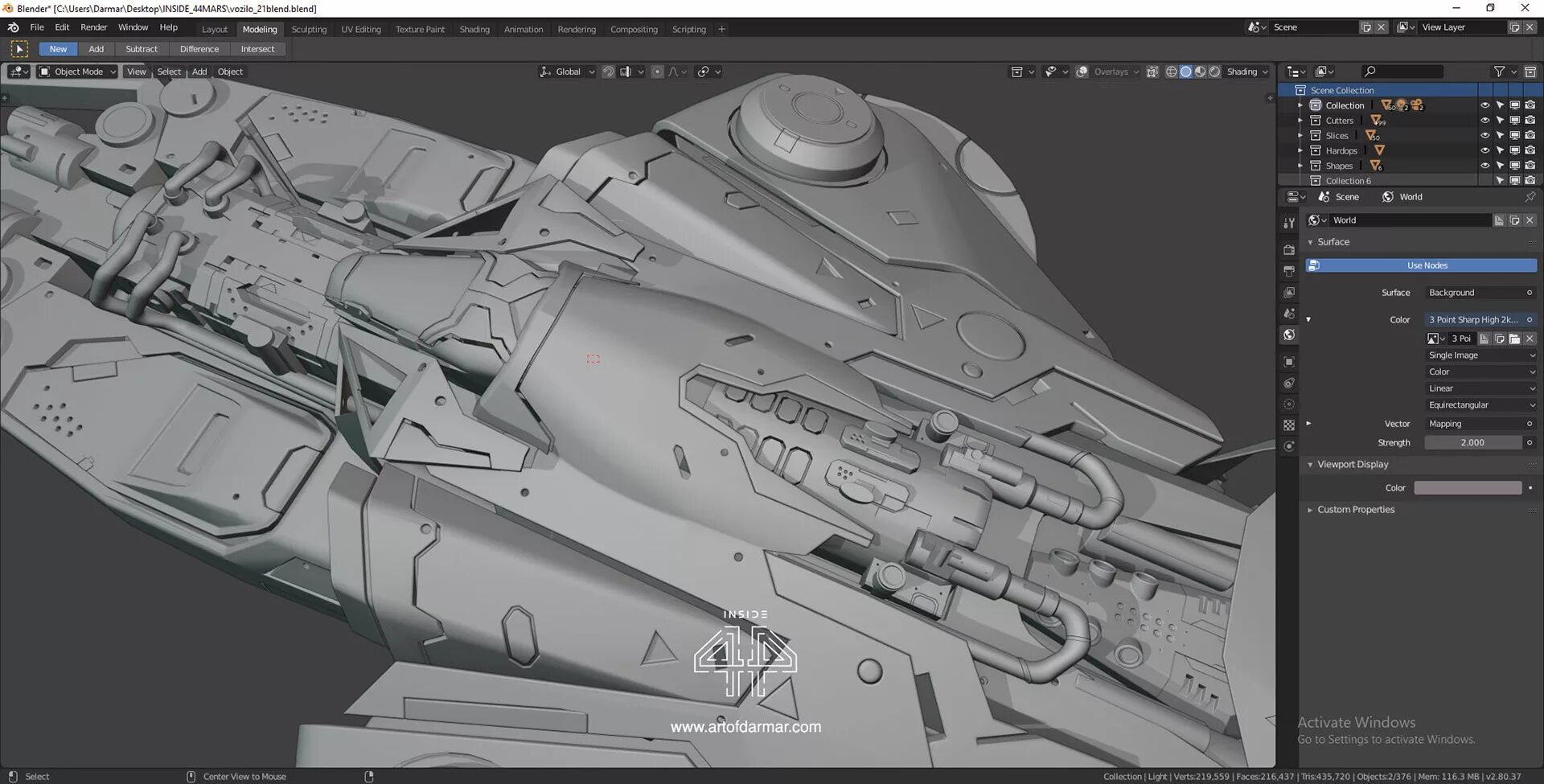Toggle visibility of the Shapes collection

pyautogui.click(x=1484, y=166)
